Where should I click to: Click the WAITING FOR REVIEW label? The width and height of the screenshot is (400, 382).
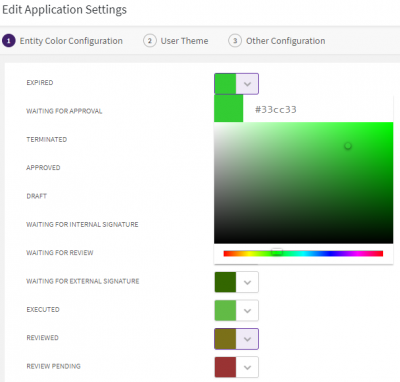pyautogui.click(x=60, y=253)
